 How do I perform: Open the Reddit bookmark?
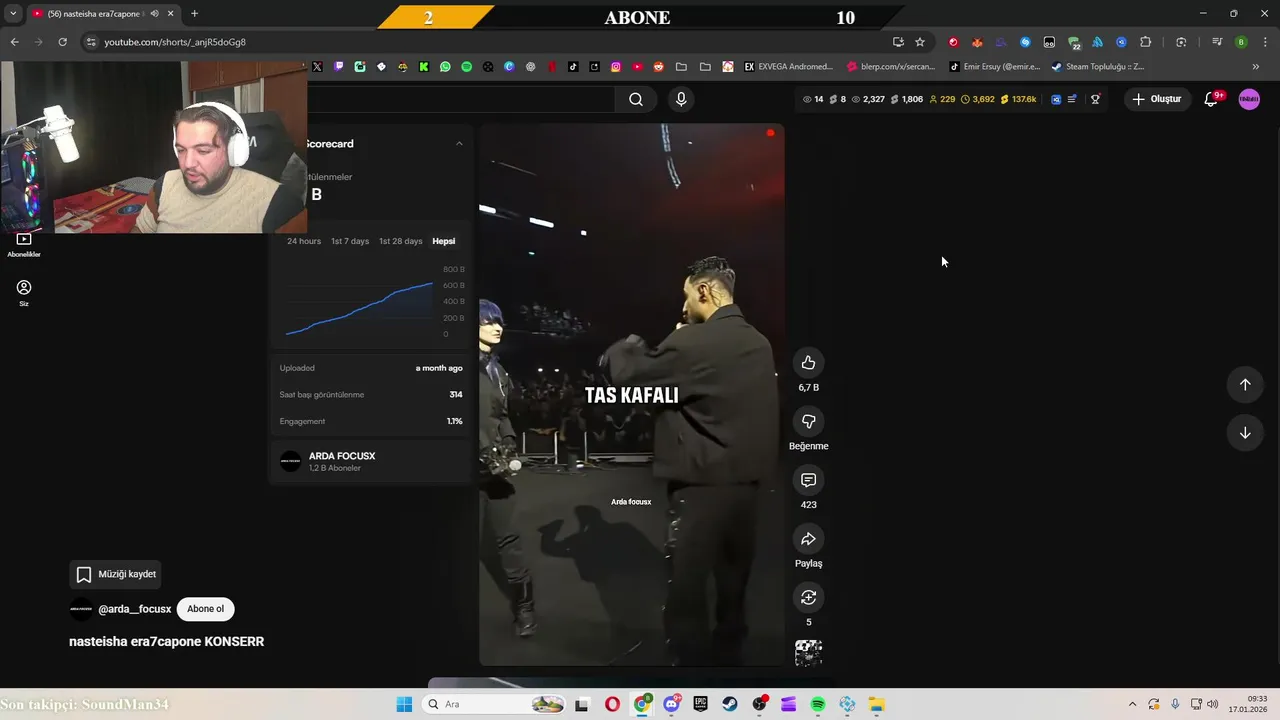pos(658,67)
